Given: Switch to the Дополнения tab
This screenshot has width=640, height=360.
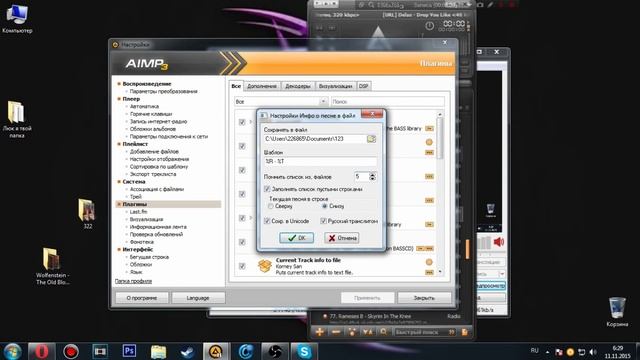Looking at the screenshot, I should [262, 86].
